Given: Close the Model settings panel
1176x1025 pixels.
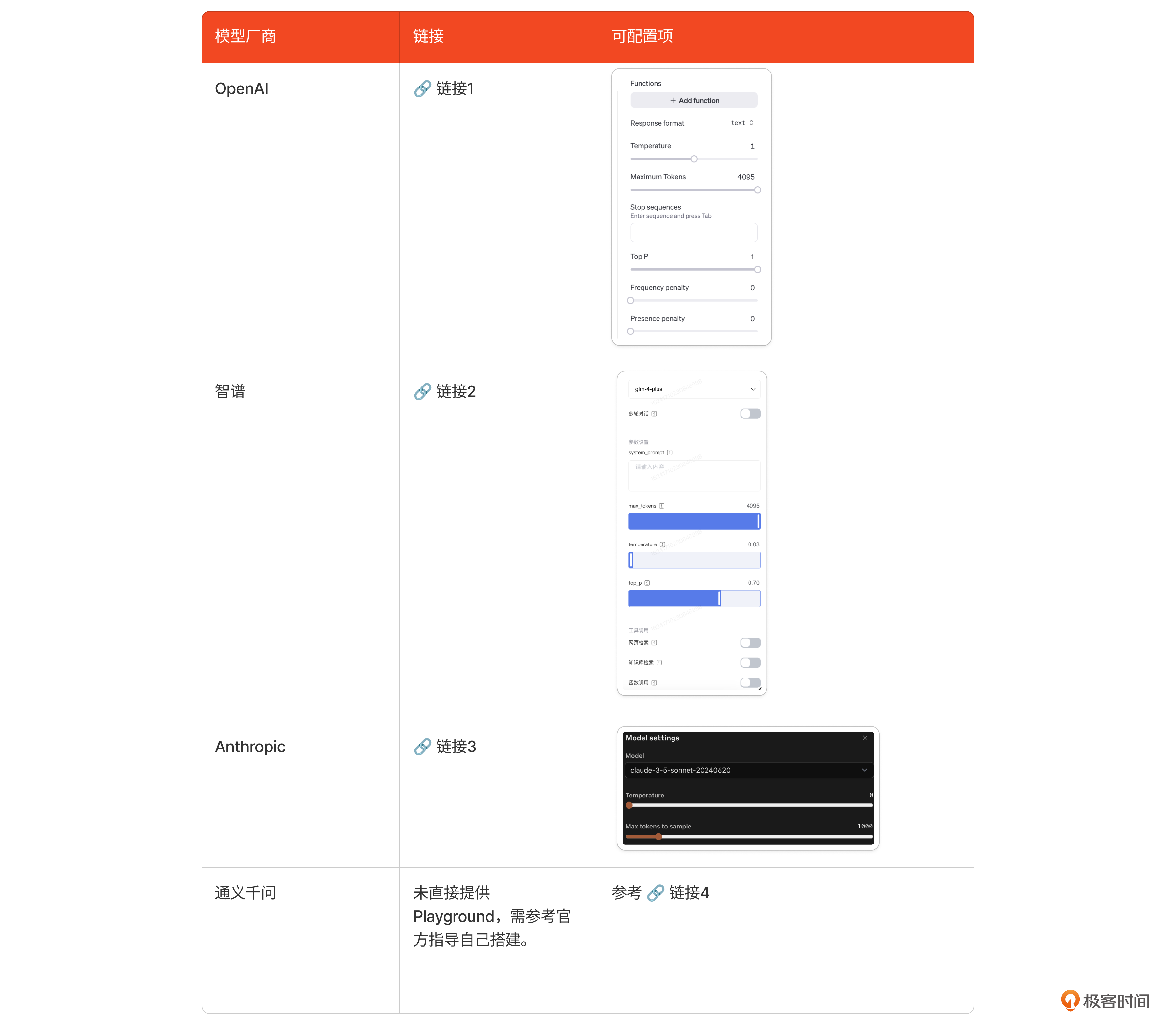Looking at the screenshot, I should (x=865, y=738).
